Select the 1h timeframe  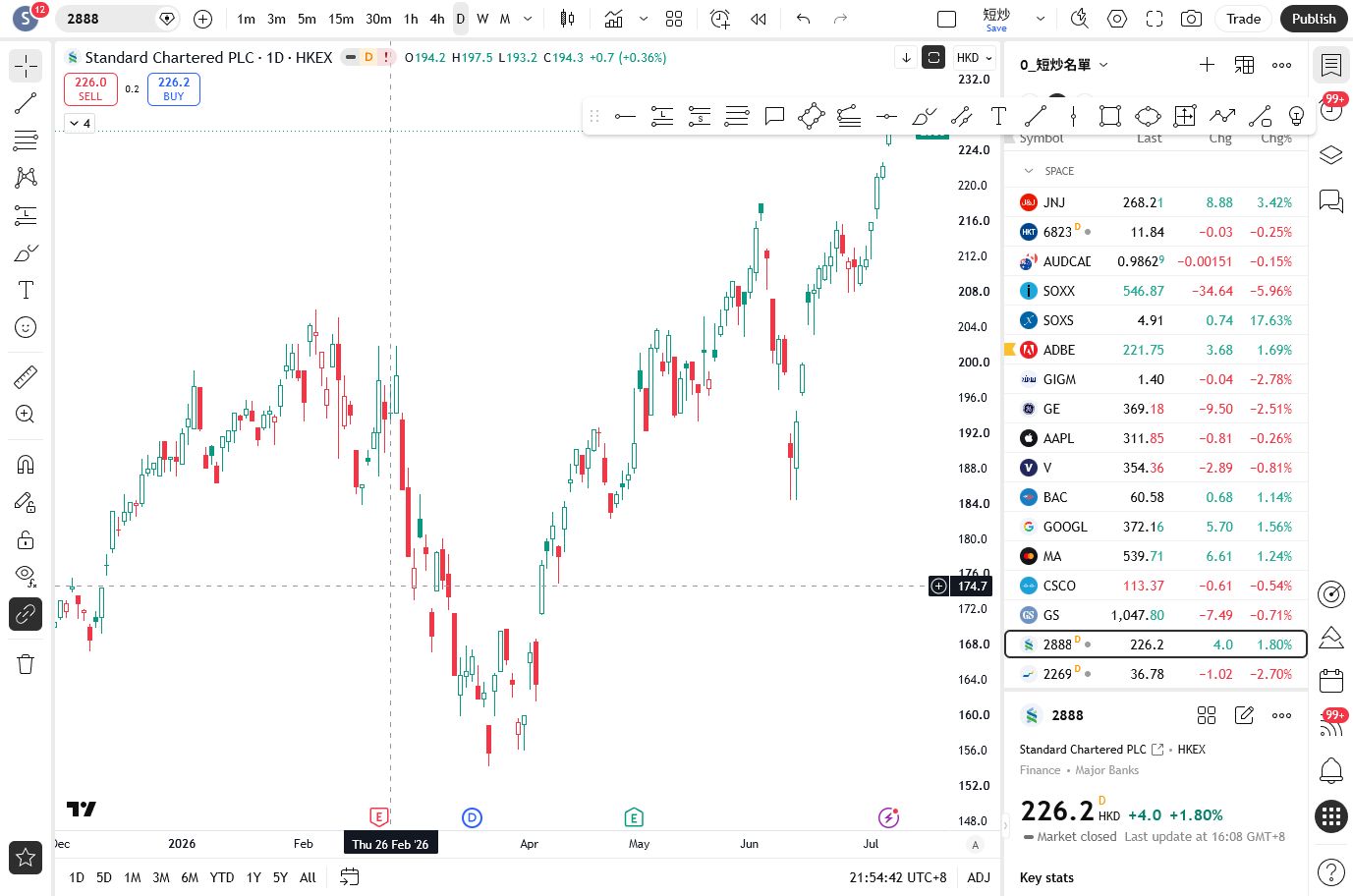(411, 19)
